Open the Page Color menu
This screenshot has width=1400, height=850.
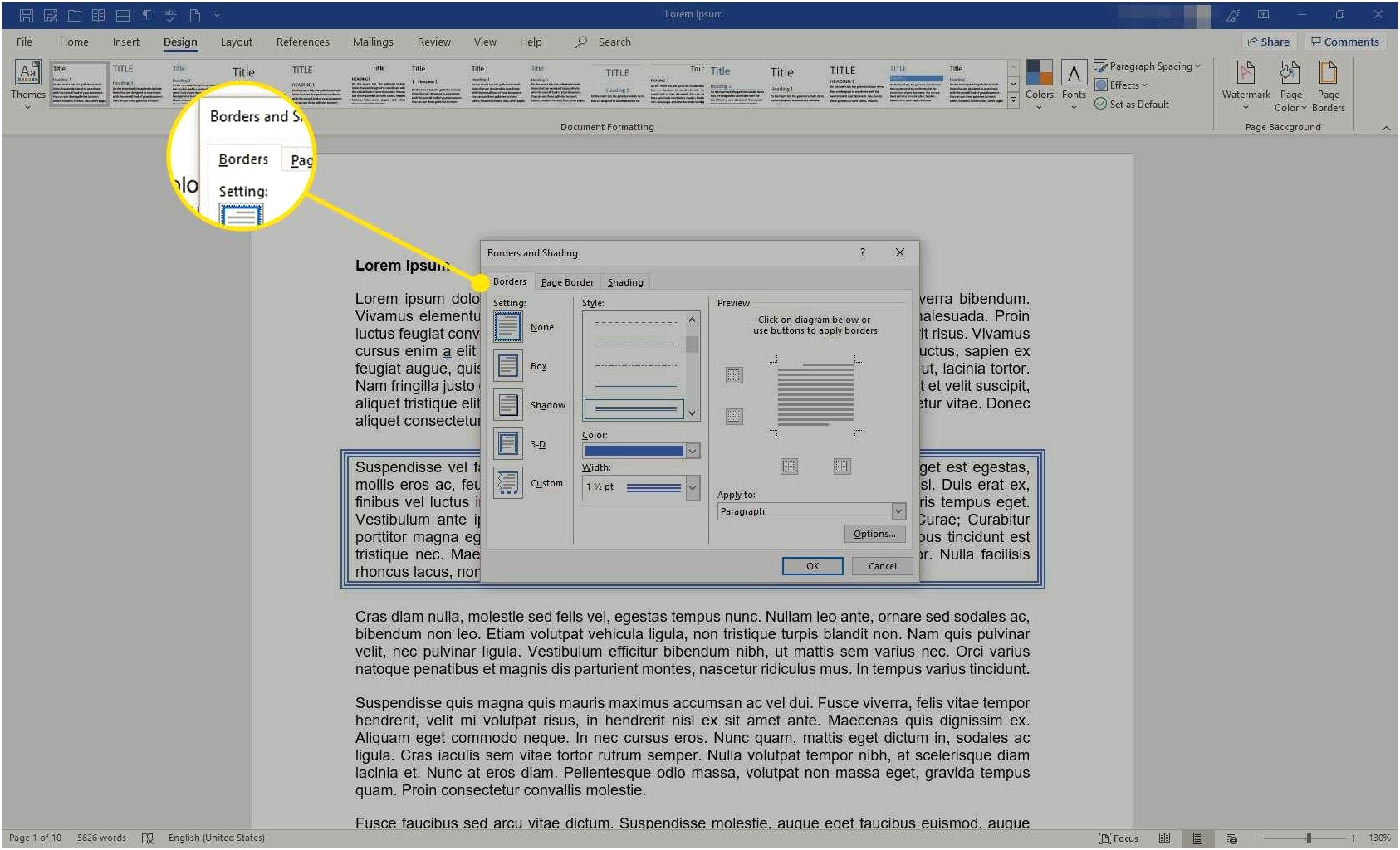click(x=1290, y=85)
